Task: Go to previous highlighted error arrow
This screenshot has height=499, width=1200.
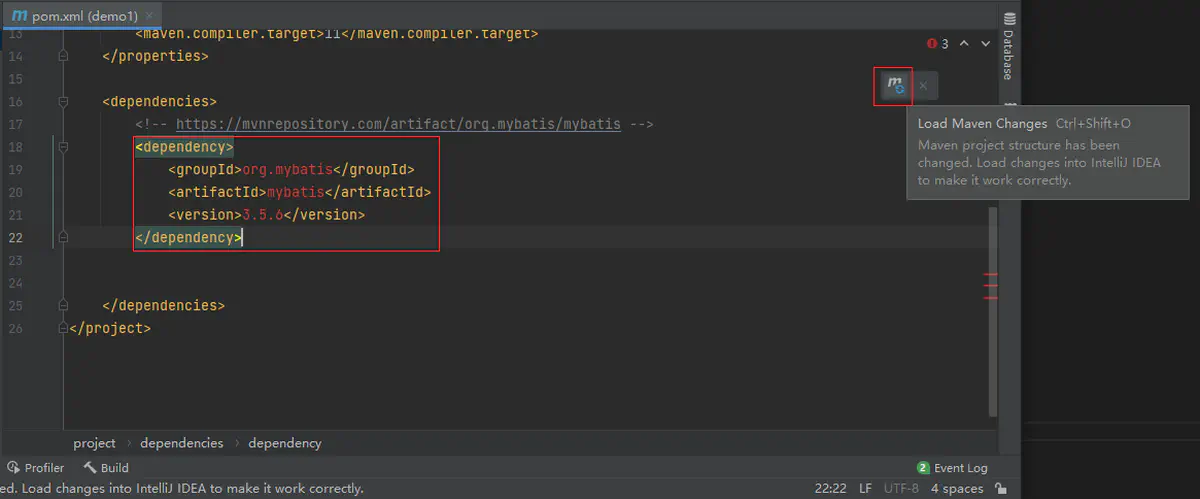Action: [x=964, y=44]
